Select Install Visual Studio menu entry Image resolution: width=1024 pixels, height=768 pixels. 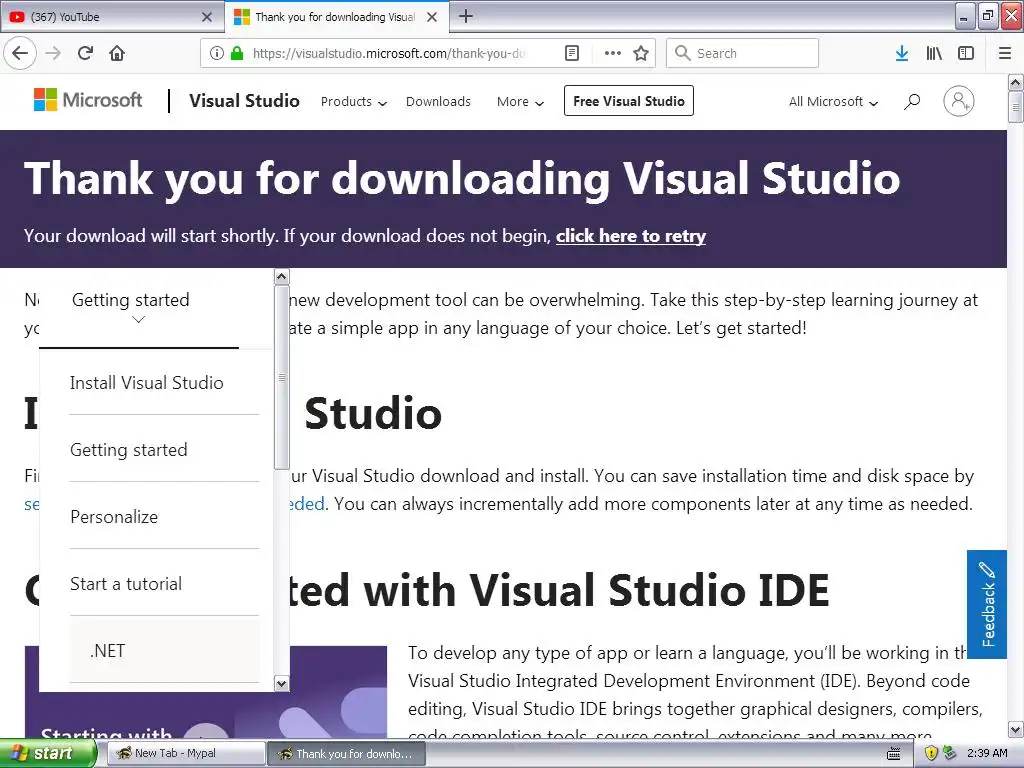[147, 383]
